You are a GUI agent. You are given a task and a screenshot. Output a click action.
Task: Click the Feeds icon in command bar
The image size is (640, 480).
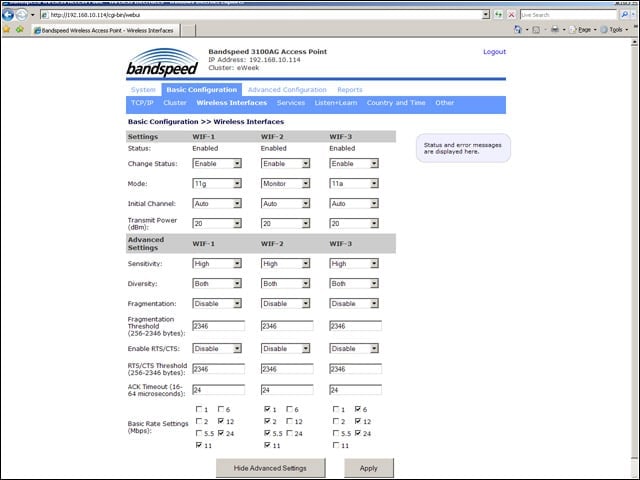(x=536, y=30)
